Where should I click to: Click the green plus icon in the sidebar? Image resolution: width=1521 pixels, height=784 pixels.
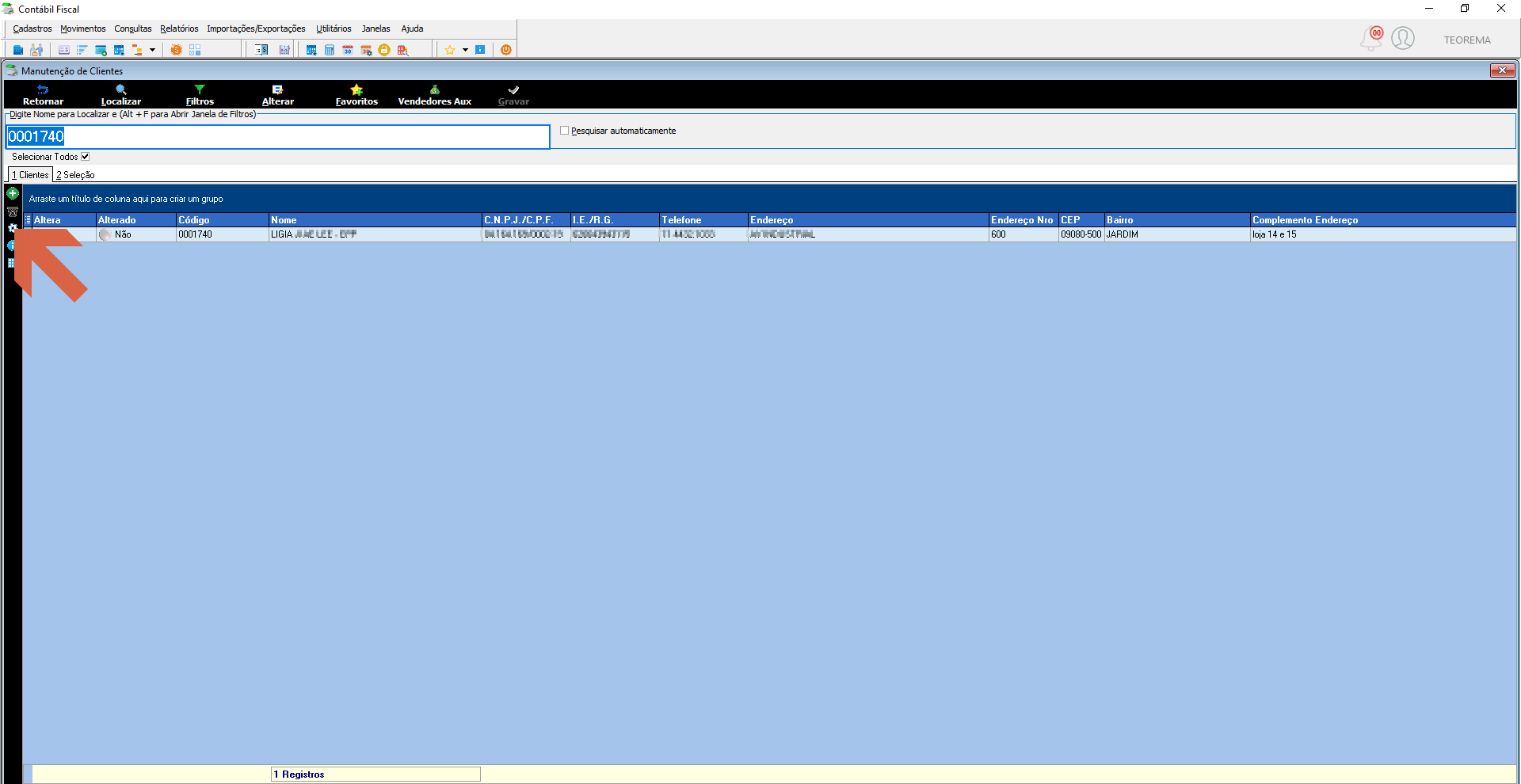click(13, 193)
